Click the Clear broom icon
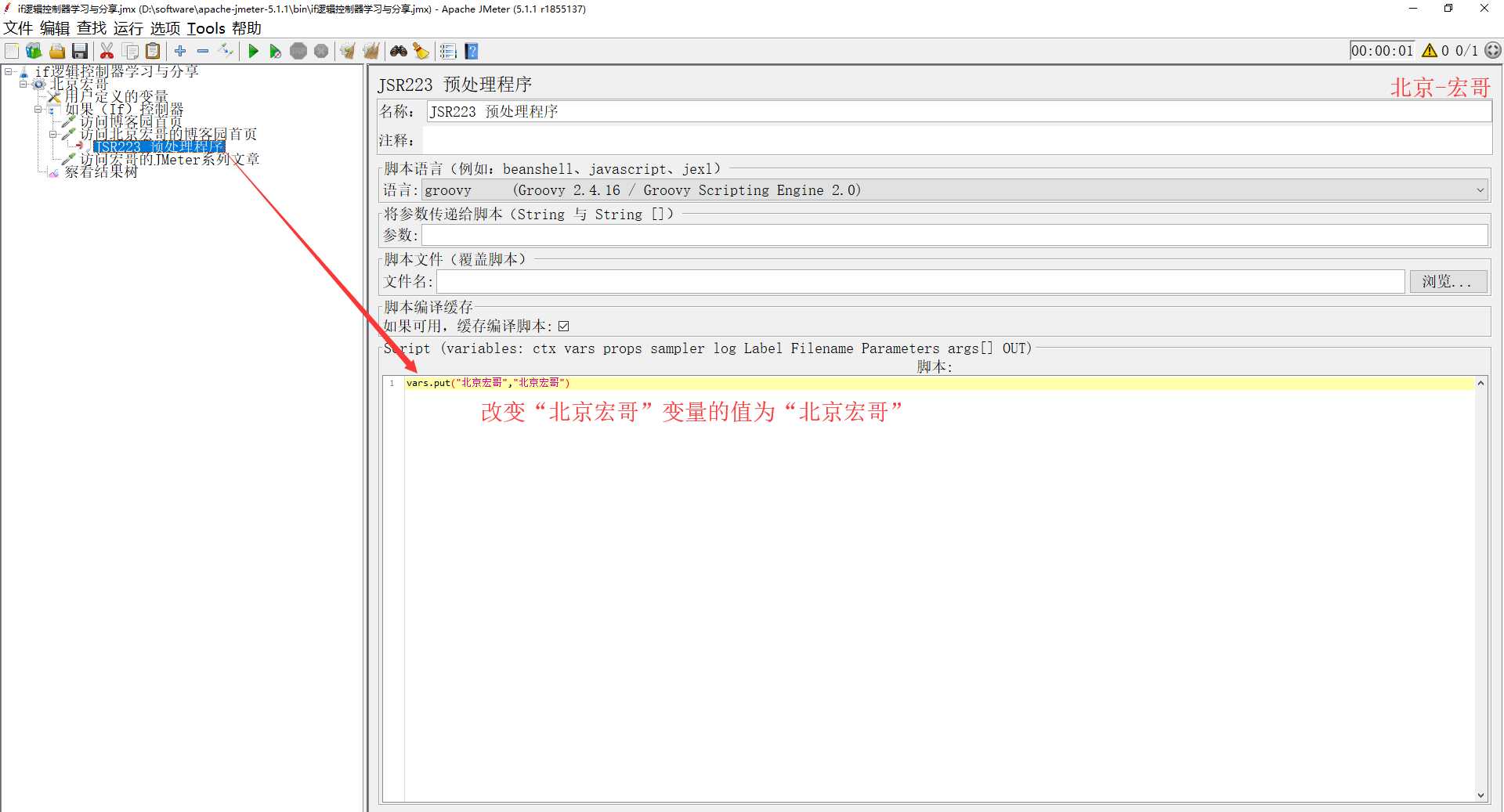The width and height of the screenshot is (1504, 812). tap(348, 51)
